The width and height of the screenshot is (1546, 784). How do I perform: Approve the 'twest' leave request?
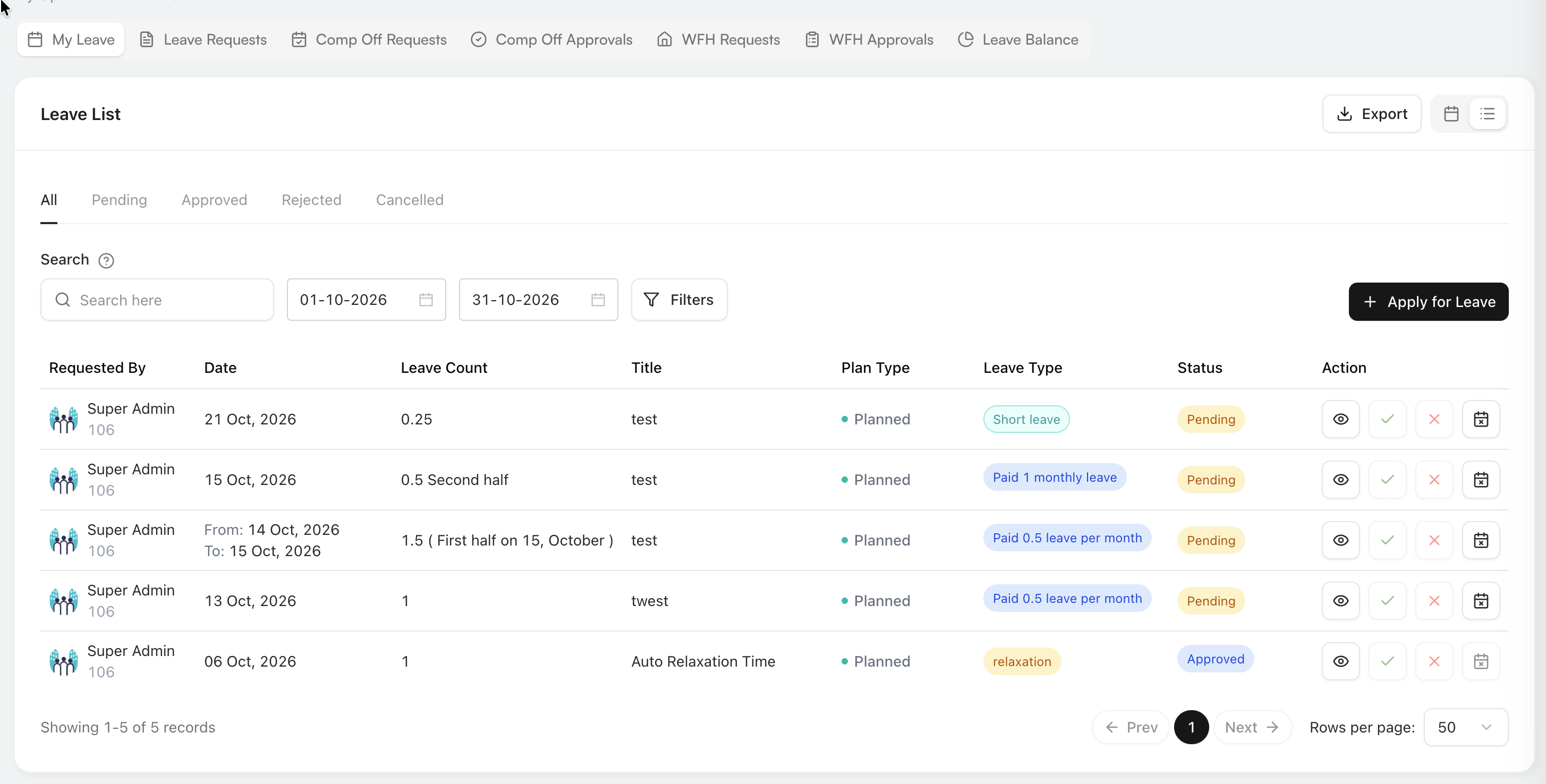(1387, 600)
